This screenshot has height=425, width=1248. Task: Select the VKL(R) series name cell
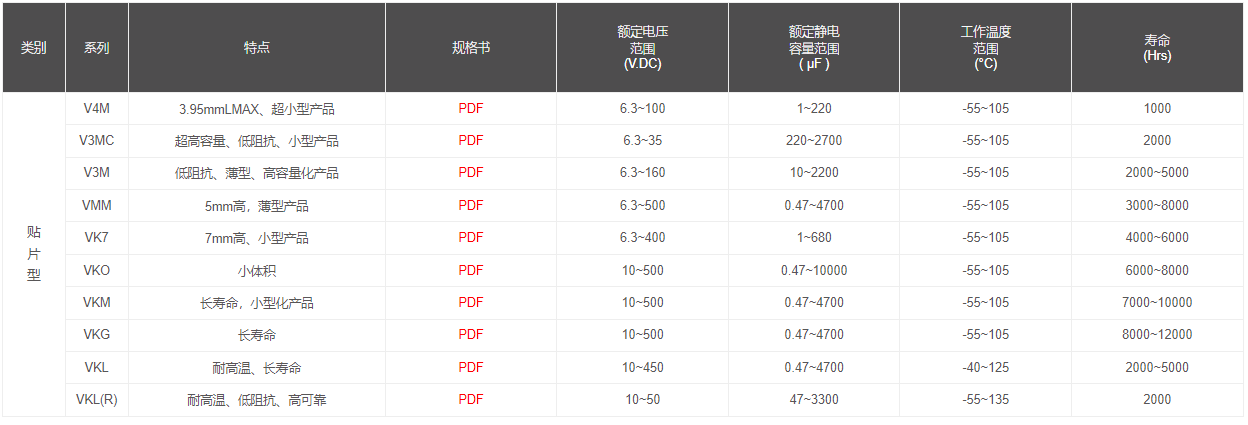tap(97, 400)
